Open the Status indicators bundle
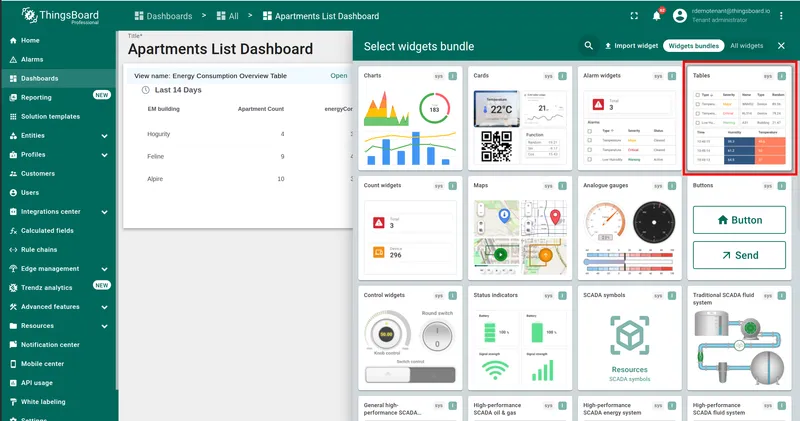Viewport: 800px width, 421px height. point(520,338)
